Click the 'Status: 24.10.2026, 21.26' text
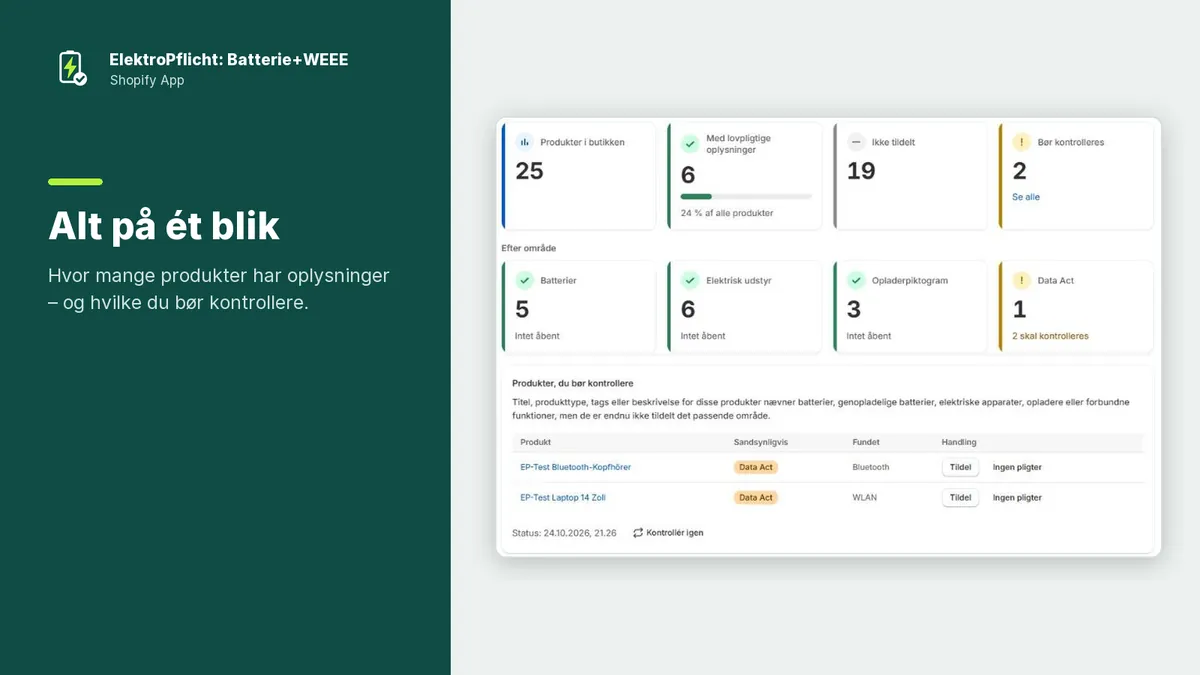 coord(564,533)
